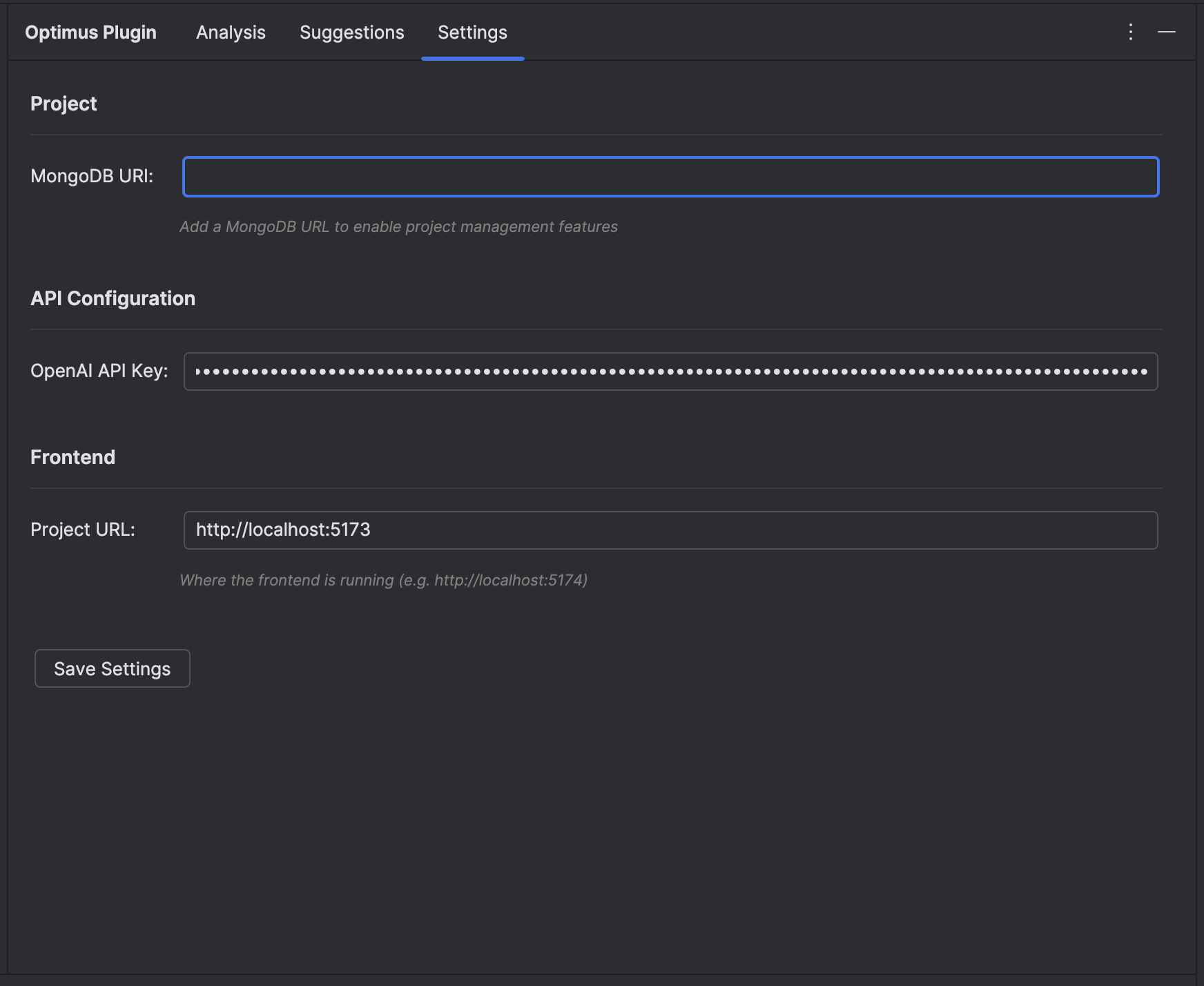The width and height of the screenshot is (1204, 986).
Task: Open the vertical three-dot options menu
Action: (1130, 32)
